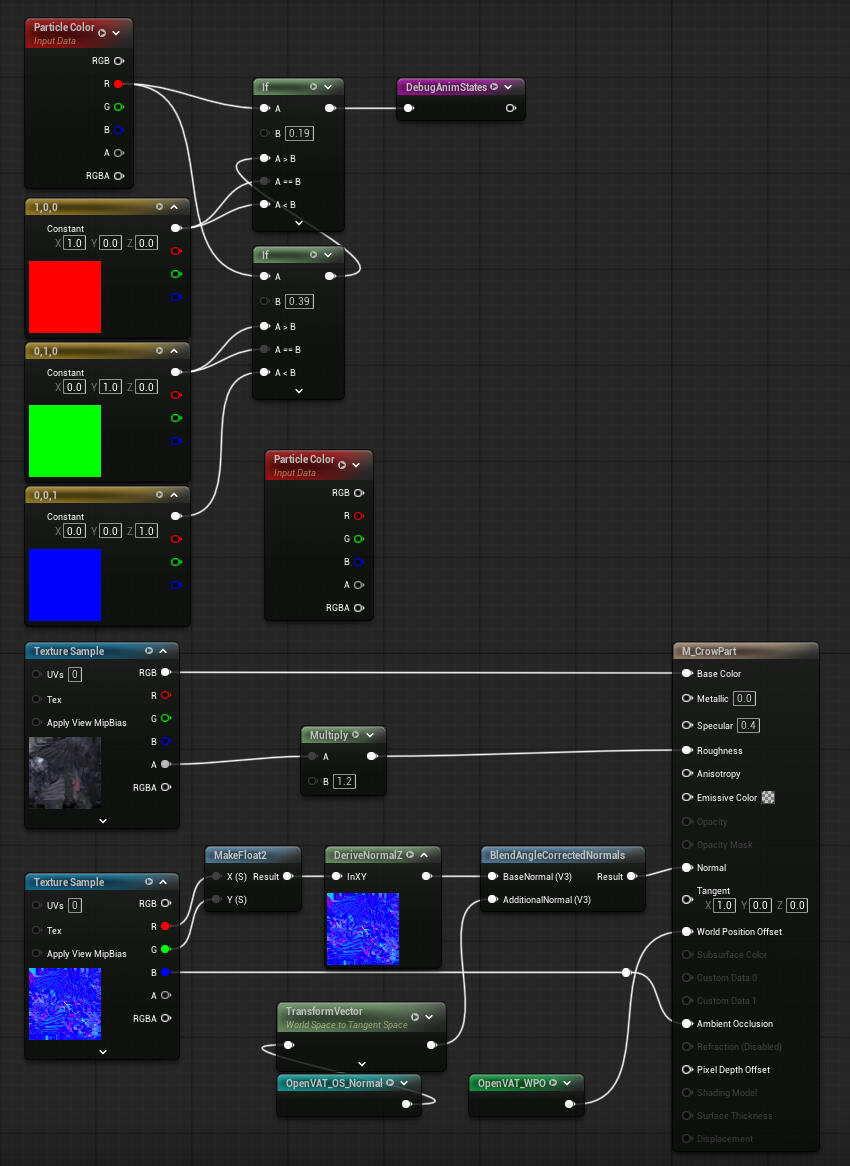This screenshot has height=1166, width=850.
Task: Click the DeriveNormalZ preview thumbnail
Action: [x=363, y=929]
